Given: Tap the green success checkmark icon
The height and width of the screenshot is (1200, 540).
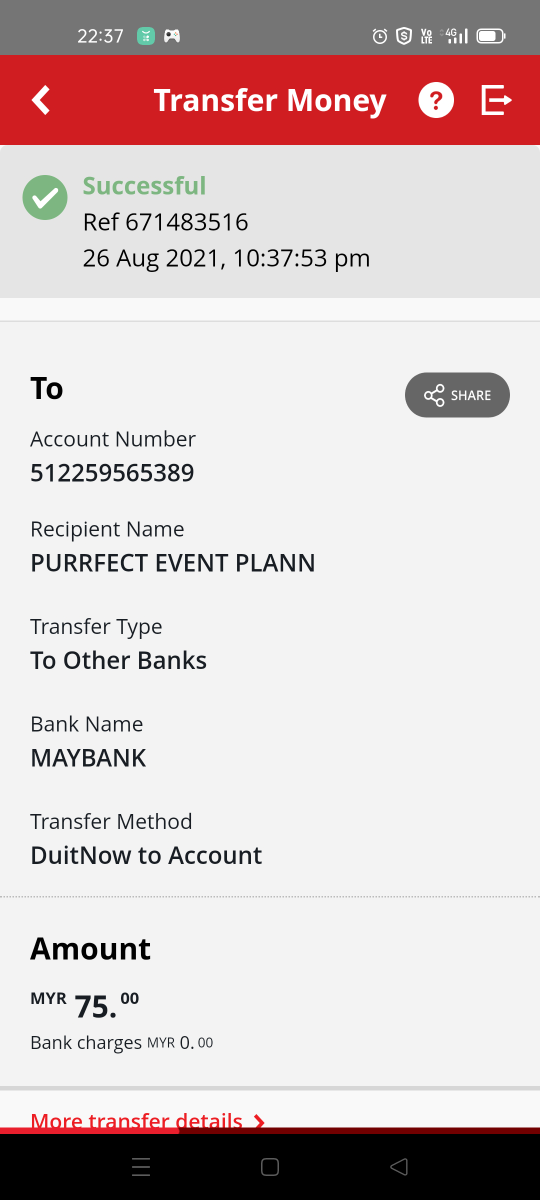Looking at the screenshot, I should [45, 197].
